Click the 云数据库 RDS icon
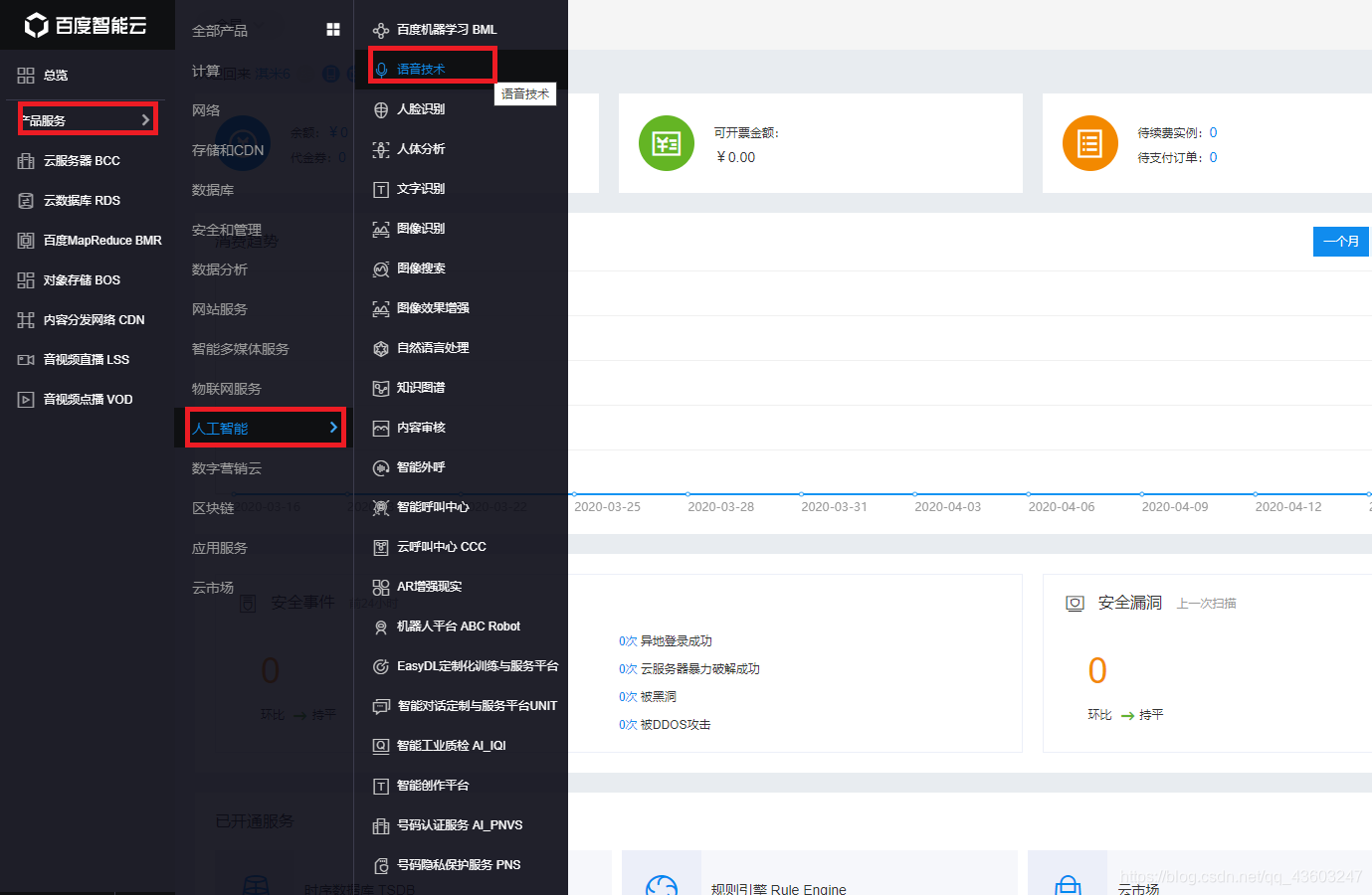The height and width of the screenshot is (895, 1372). [26, 201]
